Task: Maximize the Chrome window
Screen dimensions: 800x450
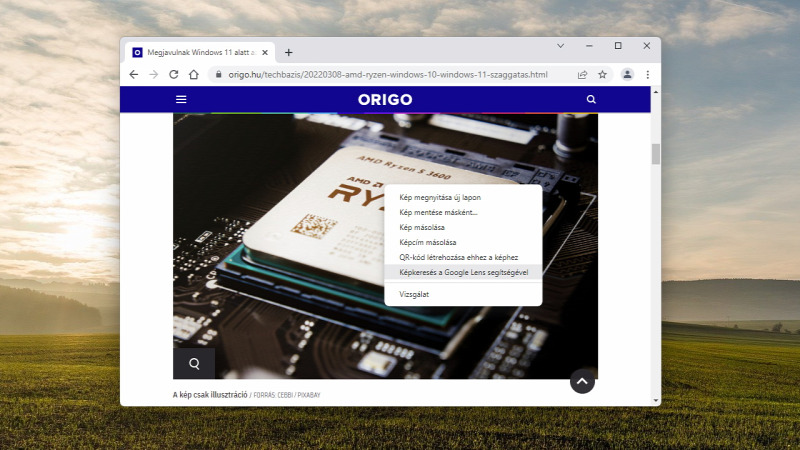Action: [618, 45]
